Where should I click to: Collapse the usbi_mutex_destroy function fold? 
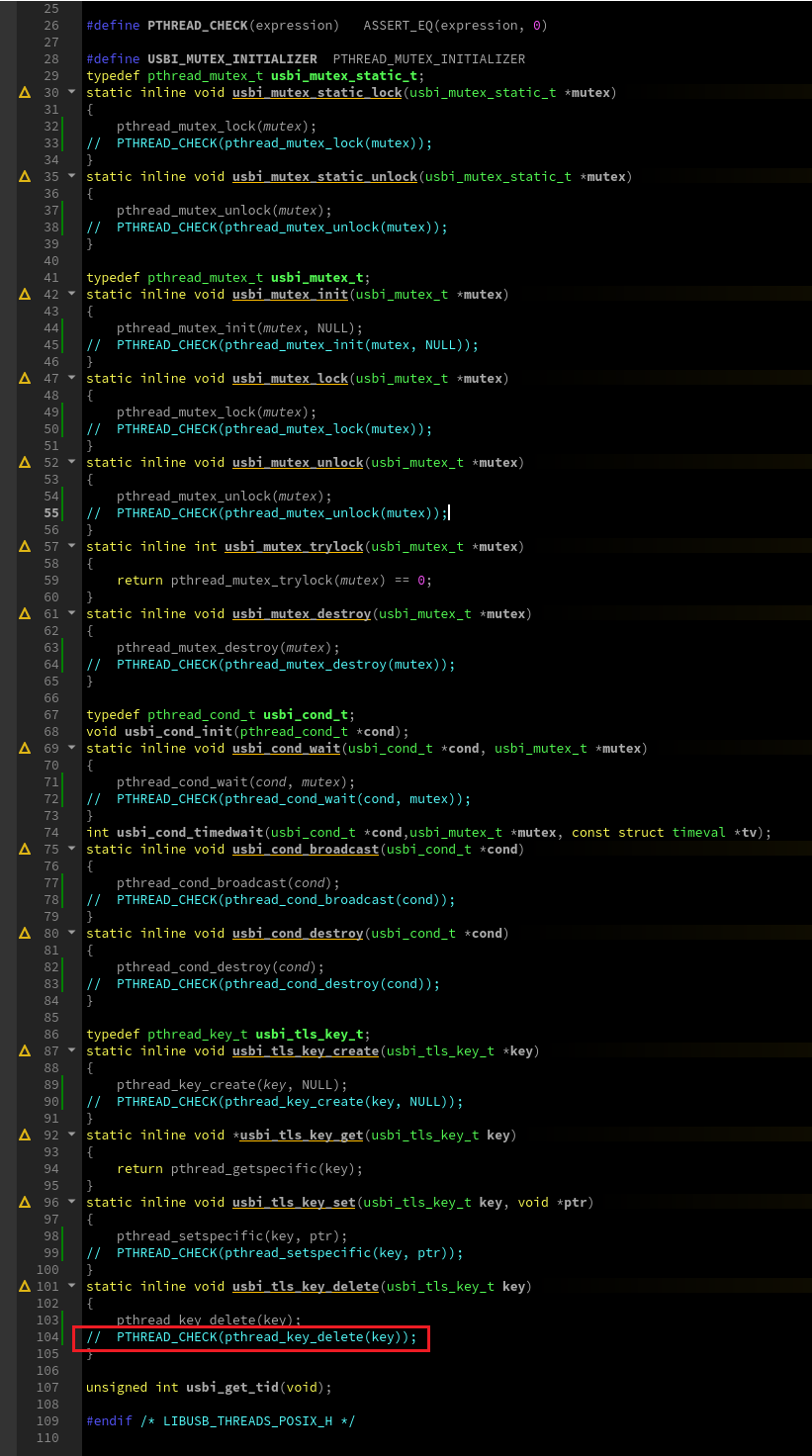[71, 614]
